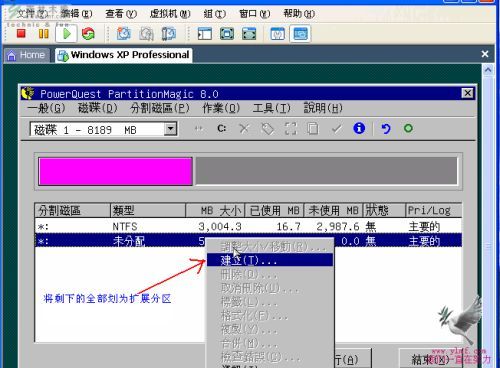Select the Windows XP Professional tab

click(124, 55)
